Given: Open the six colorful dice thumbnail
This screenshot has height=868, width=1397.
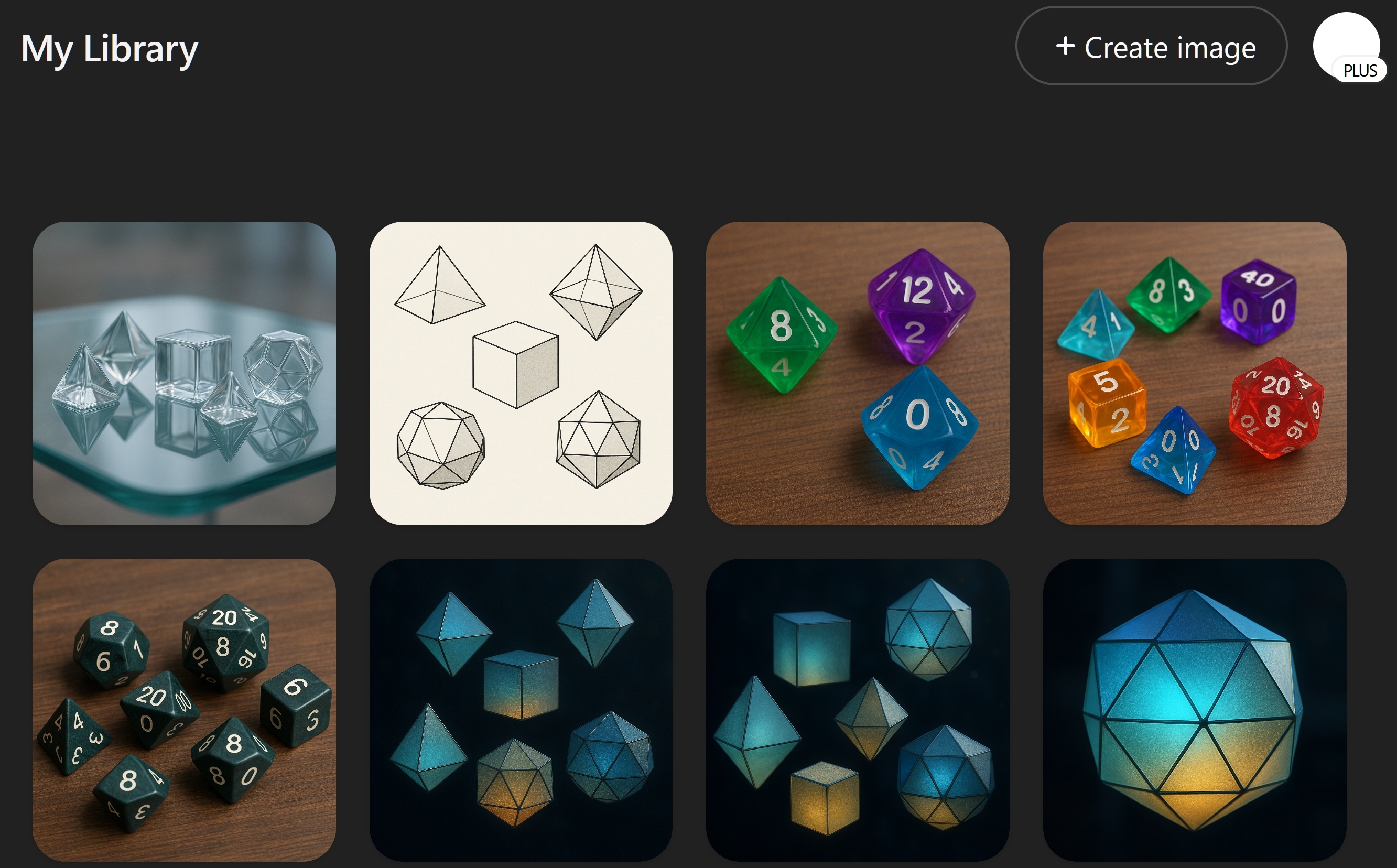Looking at the screenshot, I should pyautogui.click(x=1194, y=373).
